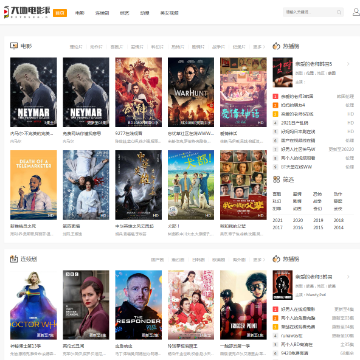The image size is (360, 360).
Task: Click the flame icon beside the TV series section
Action: 276,259
